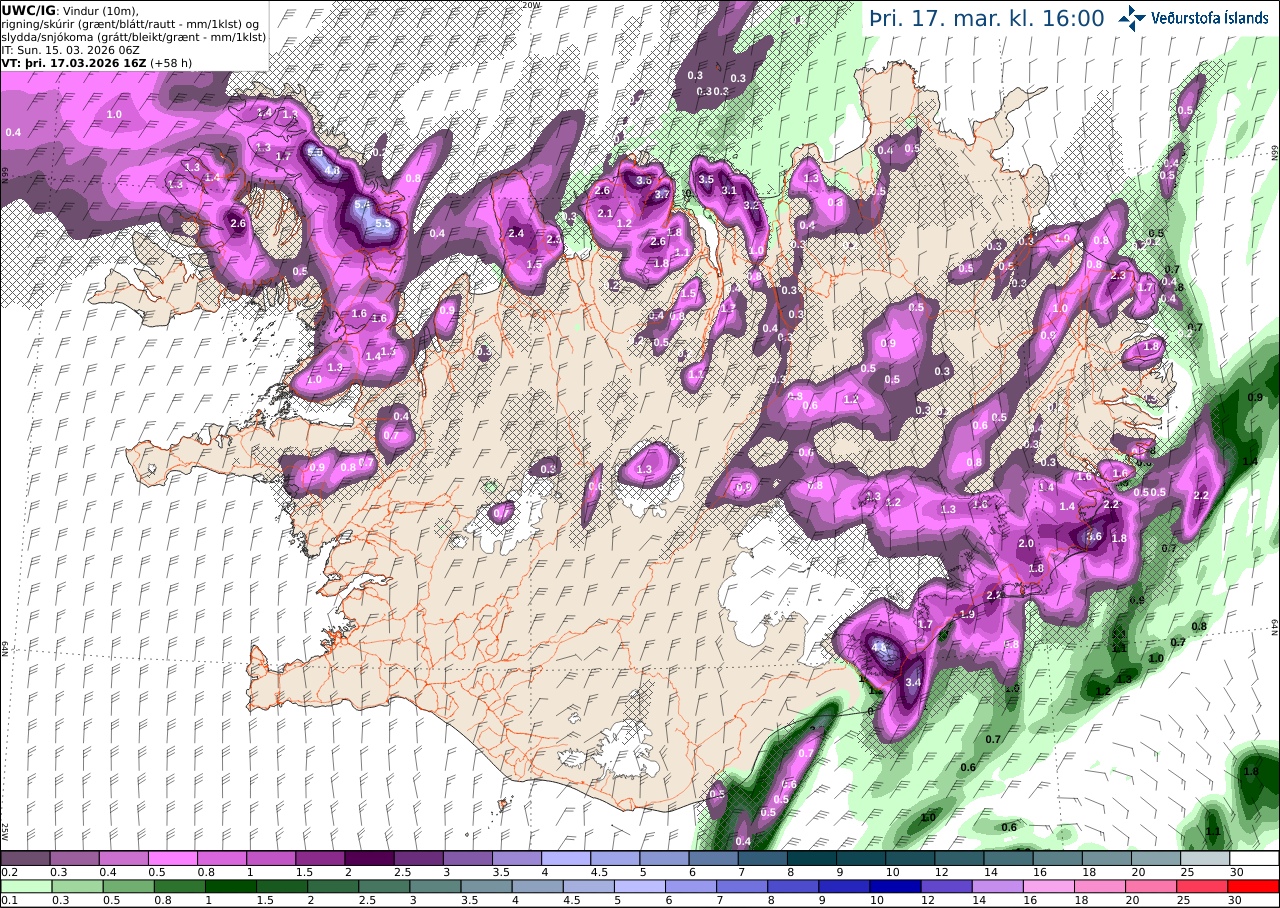
Task: Click the light periwinkle 4 snow legend swatch
Action: [566, 858]
